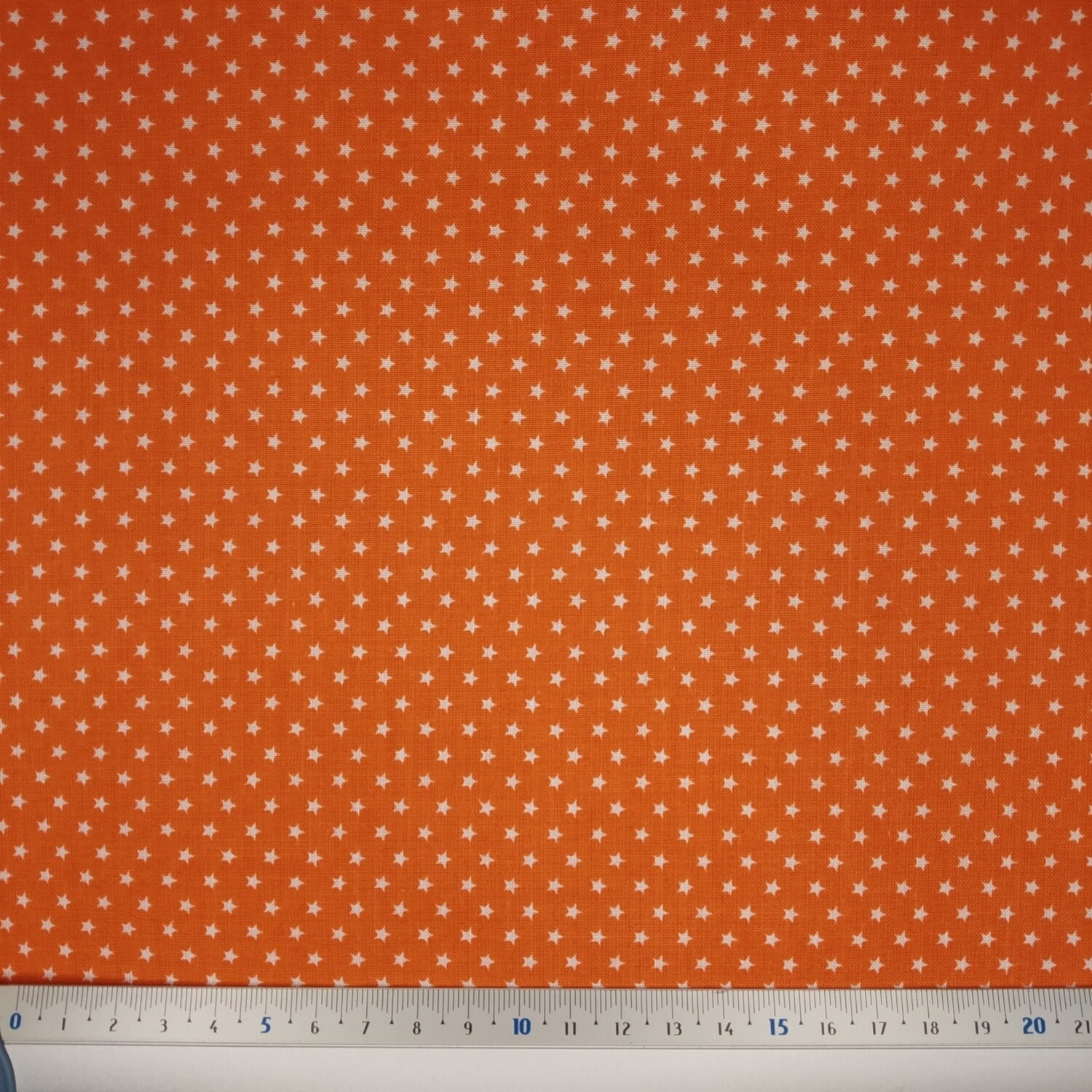Click the number 8 ruler marking
This screenshot has width=1092, height=1092.
pyautogui.click(x=416, y=1029)
